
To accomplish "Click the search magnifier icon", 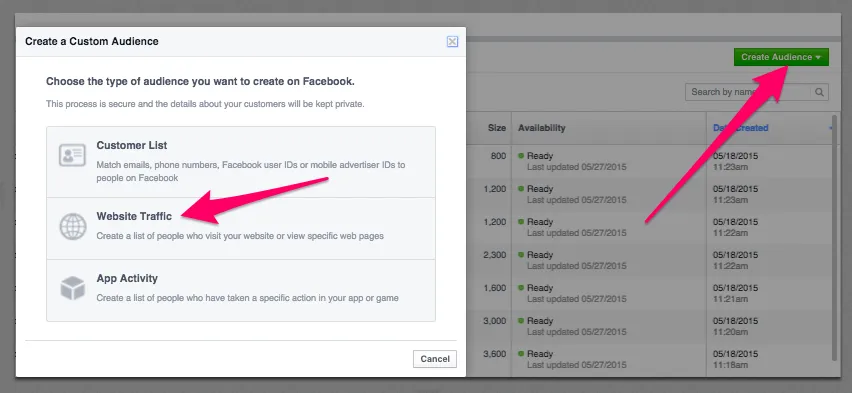I will click(x=819, y=92).
